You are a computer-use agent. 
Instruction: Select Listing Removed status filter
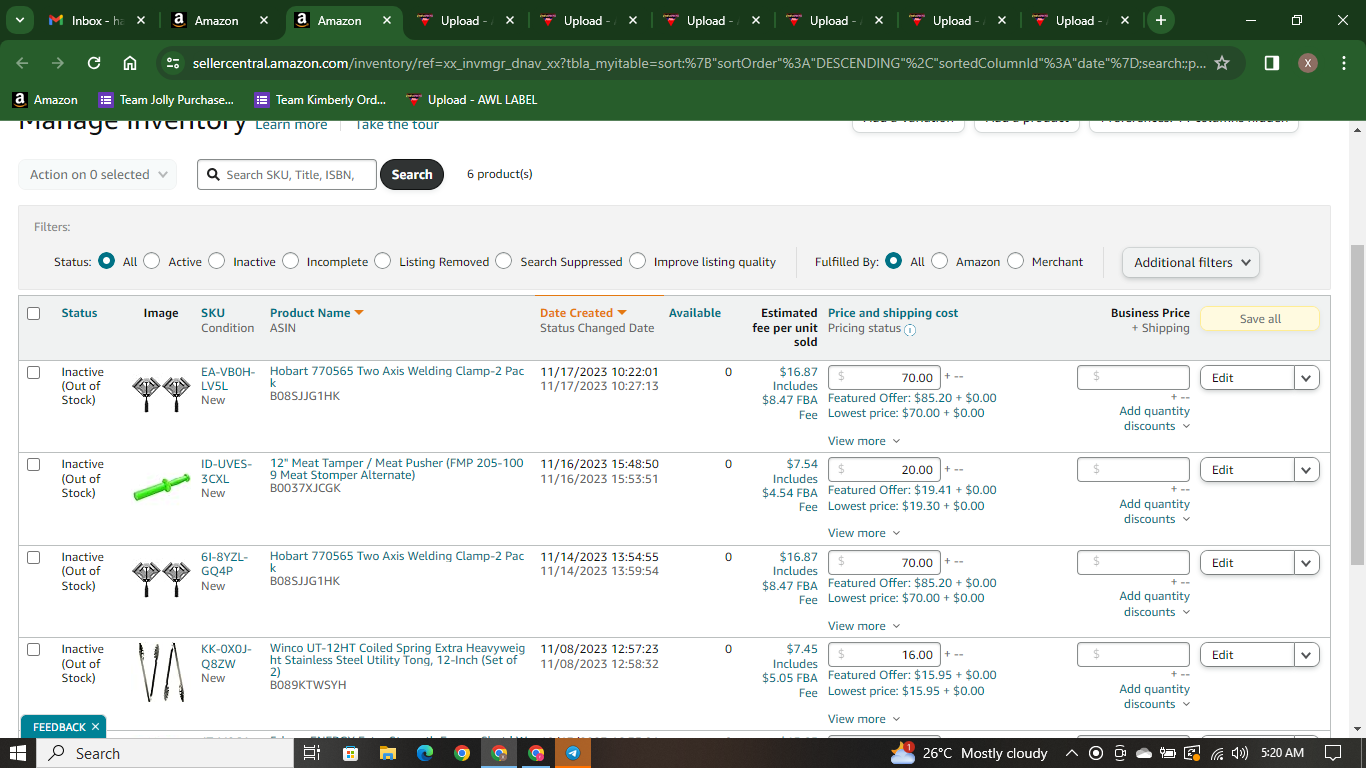tap(383, 261)
